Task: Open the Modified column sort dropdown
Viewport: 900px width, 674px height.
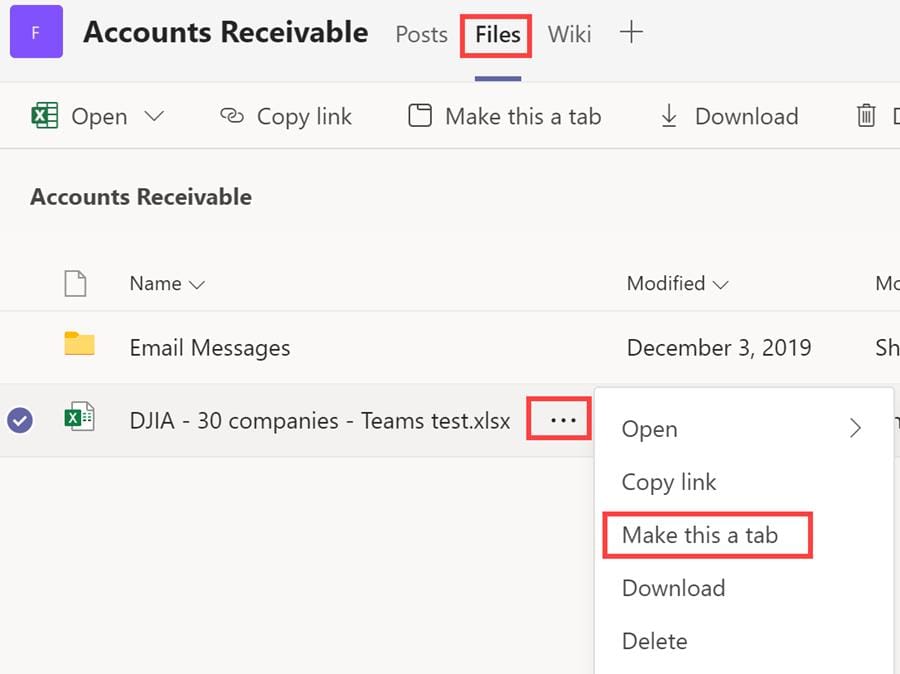Action: (x=720, y=284)
